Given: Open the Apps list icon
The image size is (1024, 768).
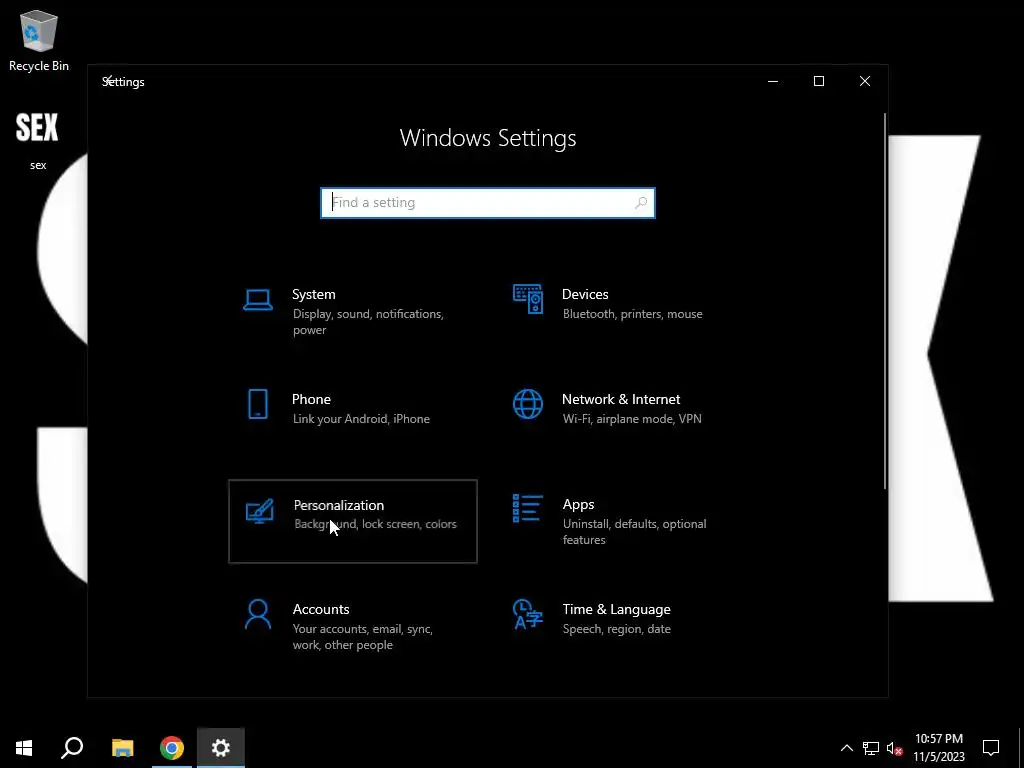Looking at the screenshot, I should [x=528, y=508].
